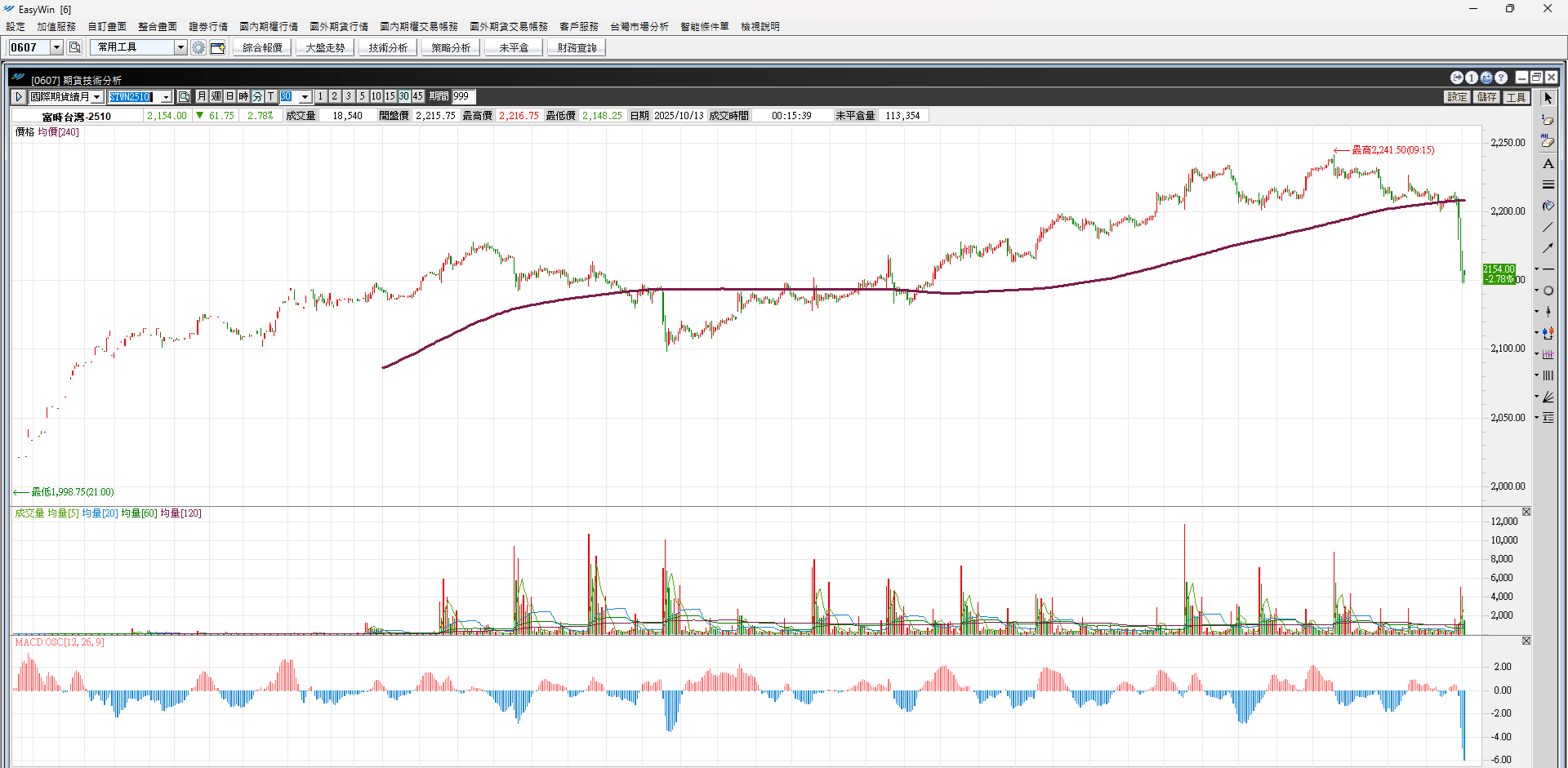
Task: Select the arrow line drawing tool
Action: click(x=1548, y=248)
